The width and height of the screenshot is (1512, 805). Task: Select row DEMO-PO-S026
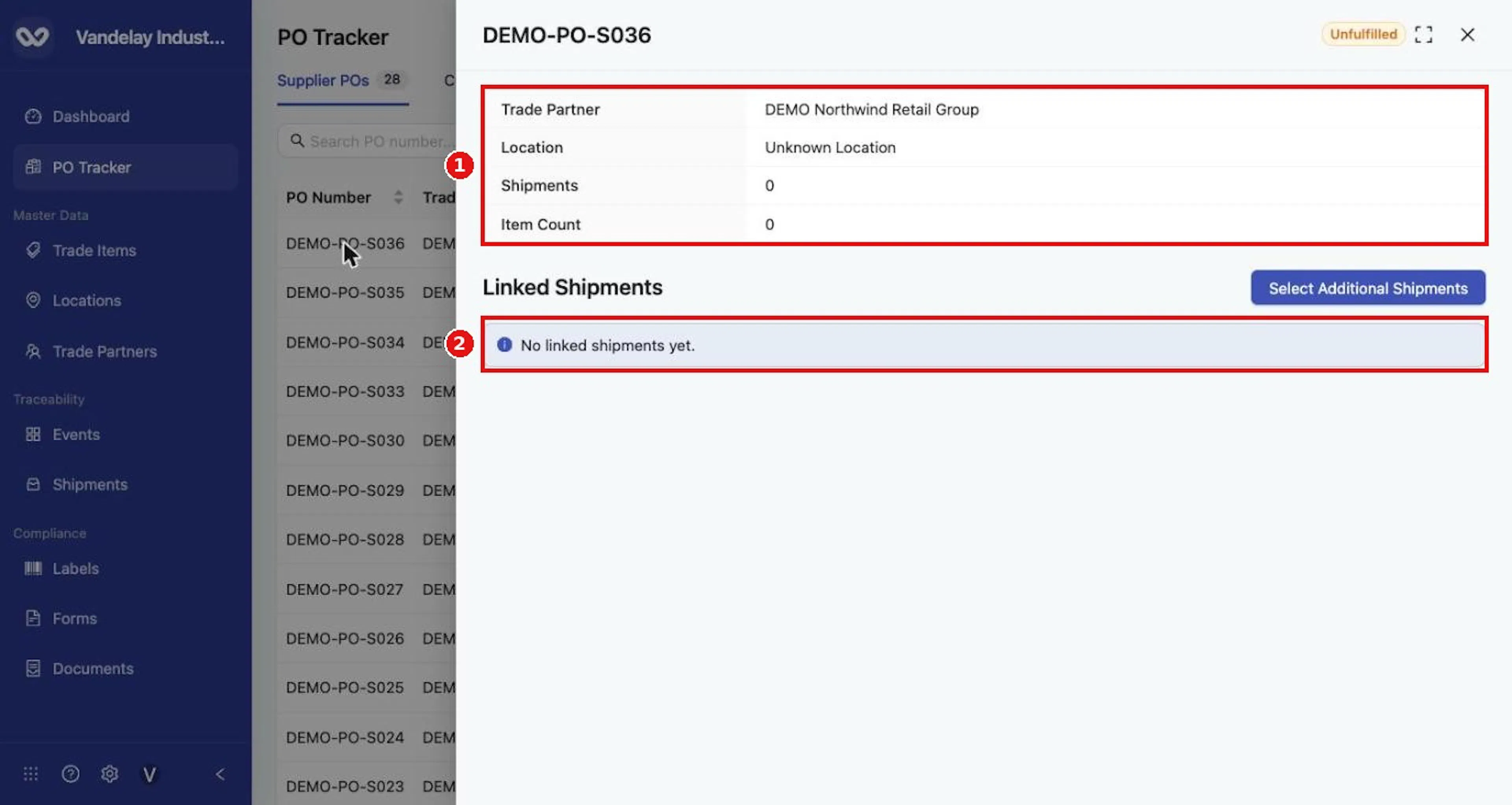[366, 638]
